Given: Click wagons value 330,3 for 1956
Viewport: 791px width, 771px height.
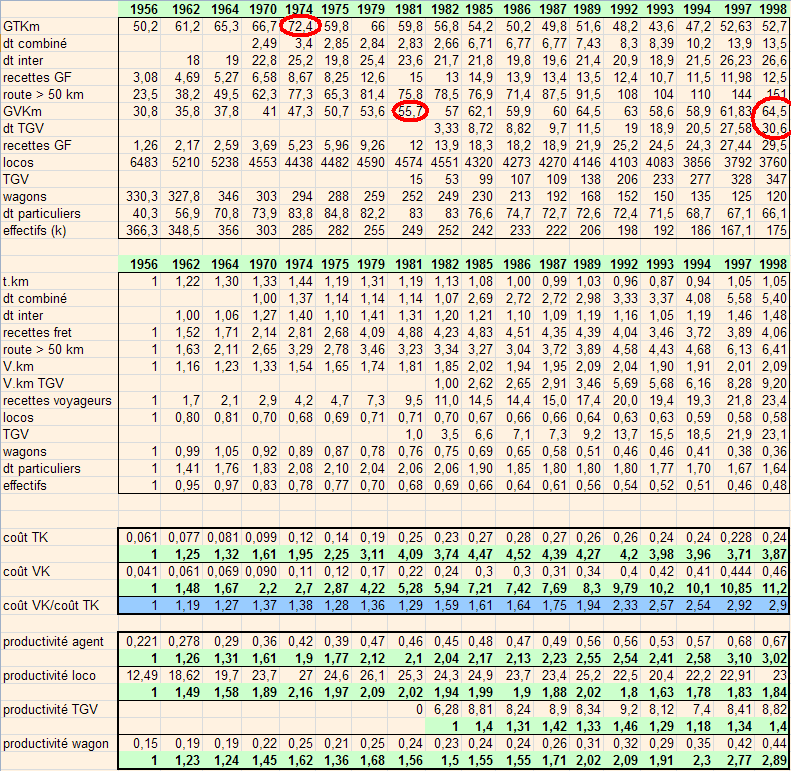Looking at the screenshot, I should coord(142,197).
